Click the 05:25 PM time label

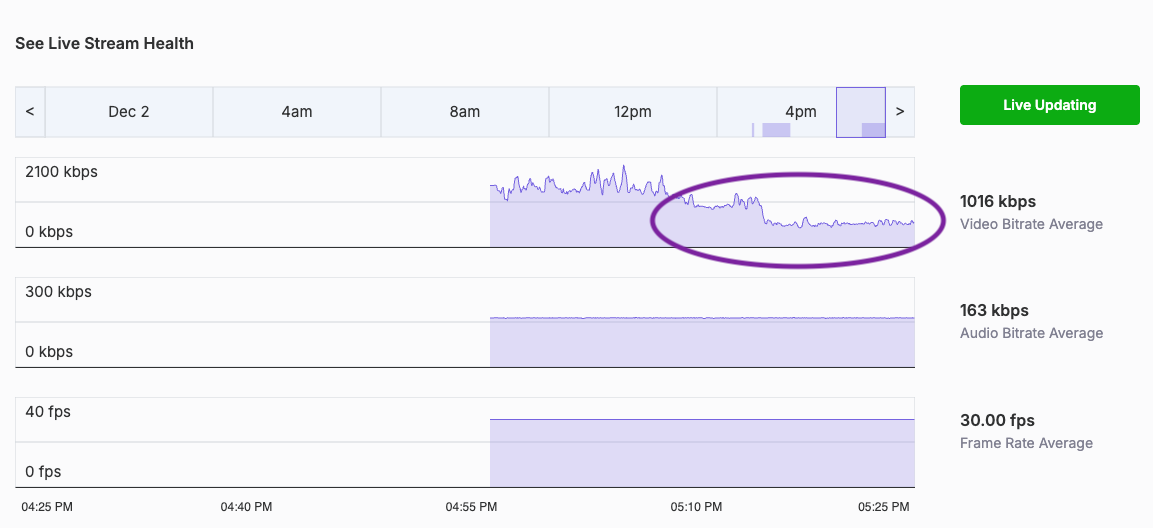(883, 507)
